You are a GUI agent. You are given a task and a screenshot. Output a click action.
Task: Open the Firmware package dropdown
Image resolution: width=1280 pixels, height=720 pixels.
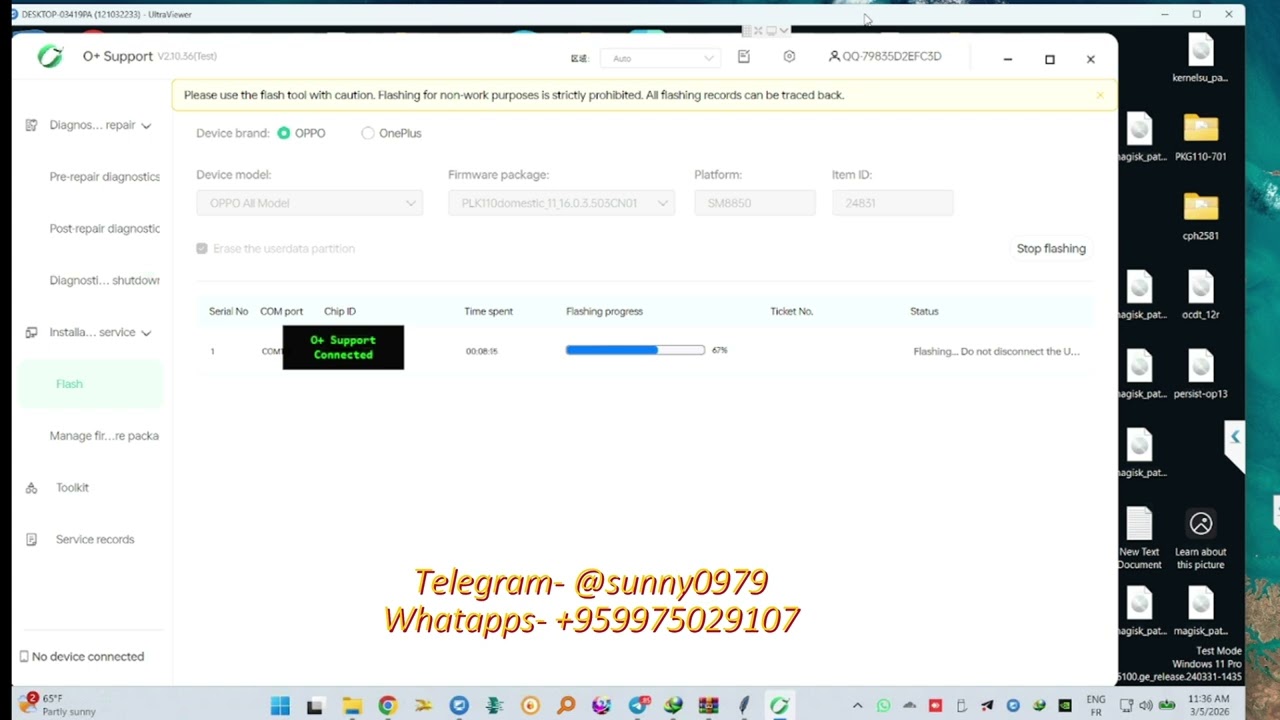tap(561, 203)
